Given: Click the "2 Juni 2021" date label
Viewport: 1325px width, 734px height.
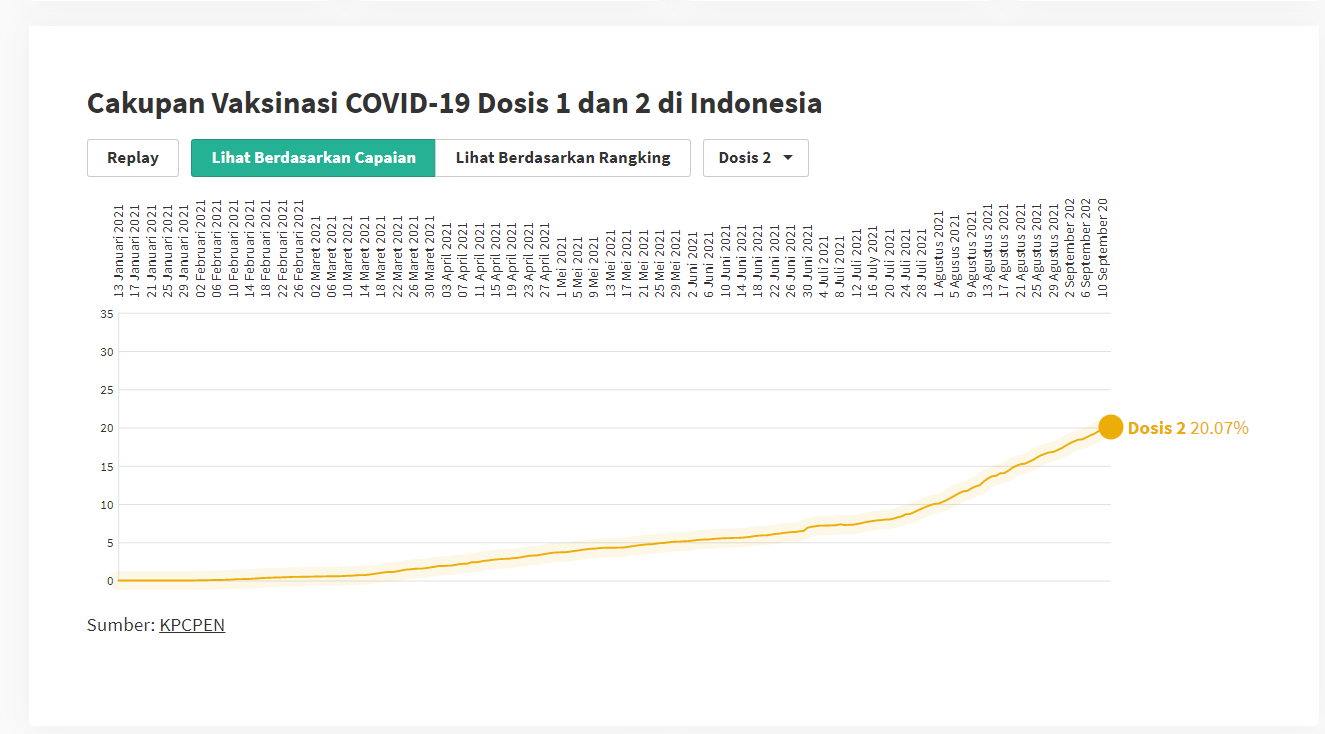Looking at the screenshot, I should [x=692, y=266].
